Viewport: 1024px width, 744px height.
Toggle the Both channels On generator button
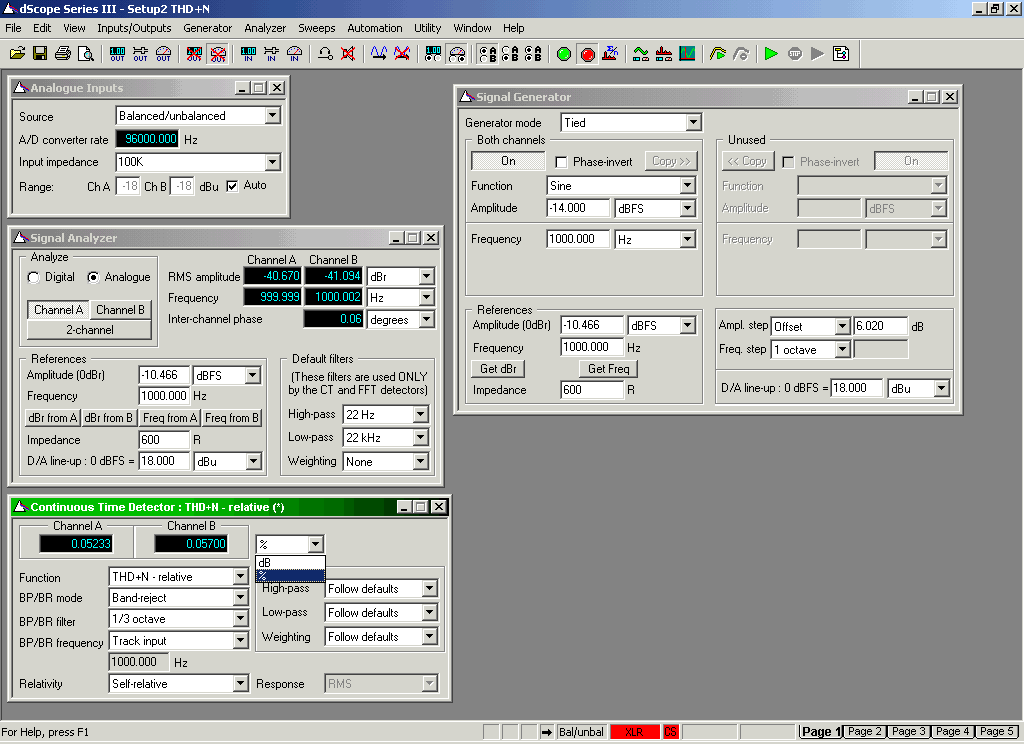508,161
